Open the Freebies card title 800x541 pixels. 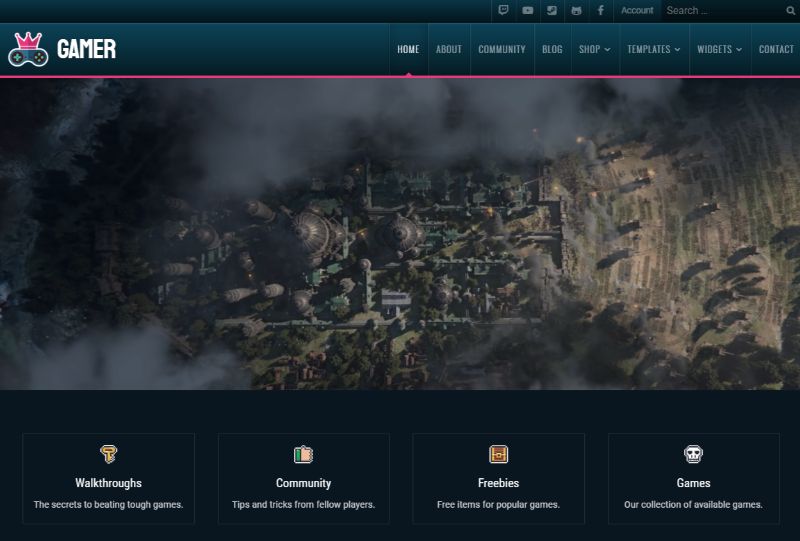pyautogui.click(x=498, y=483)
